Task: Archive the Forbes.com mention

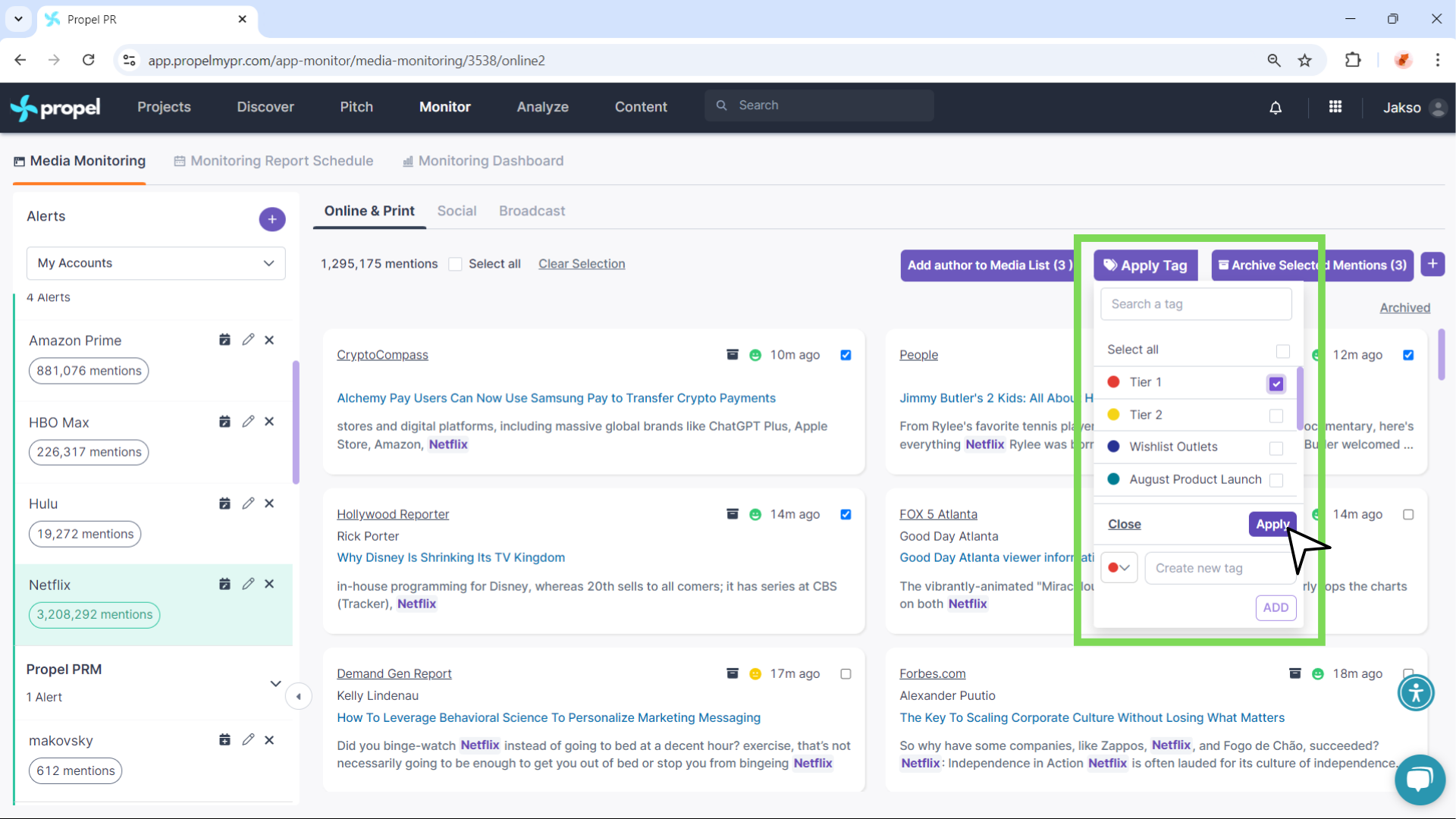Action: 1295,673
